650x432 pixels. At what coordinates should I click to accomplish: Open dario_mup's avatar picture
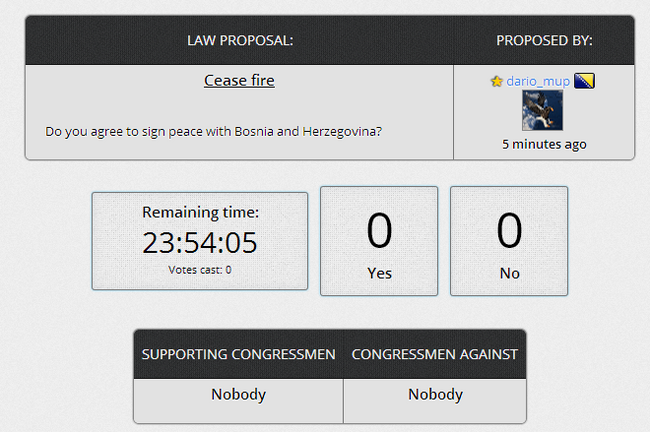click(x=543, y=110)
